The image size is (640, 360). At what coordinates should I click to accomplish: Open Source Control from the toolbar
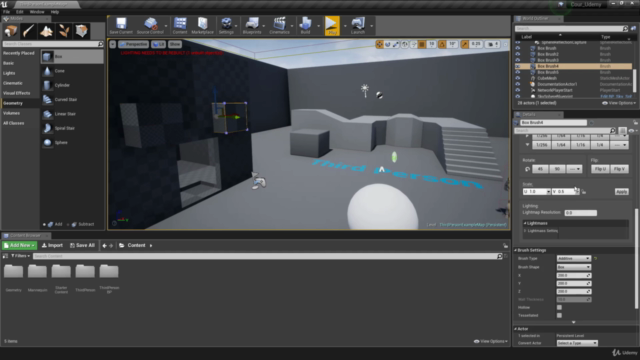[x=150, y=25]
